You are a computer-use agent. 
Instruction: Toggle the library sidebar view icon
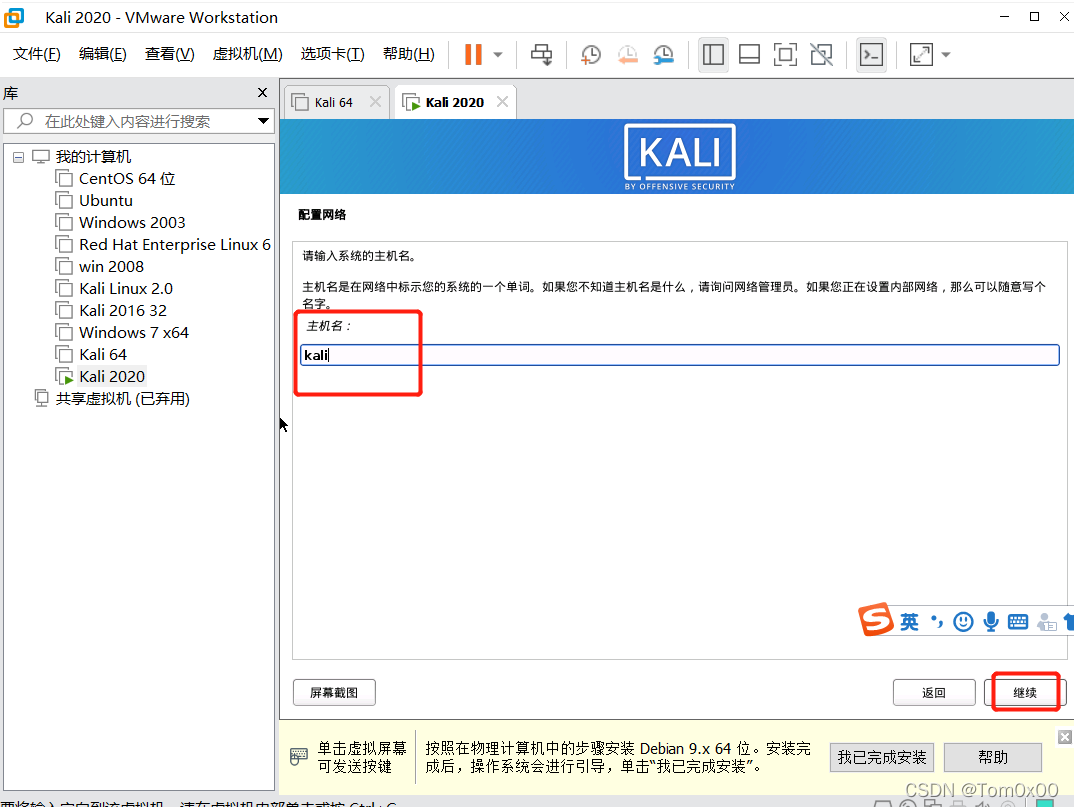713,55
